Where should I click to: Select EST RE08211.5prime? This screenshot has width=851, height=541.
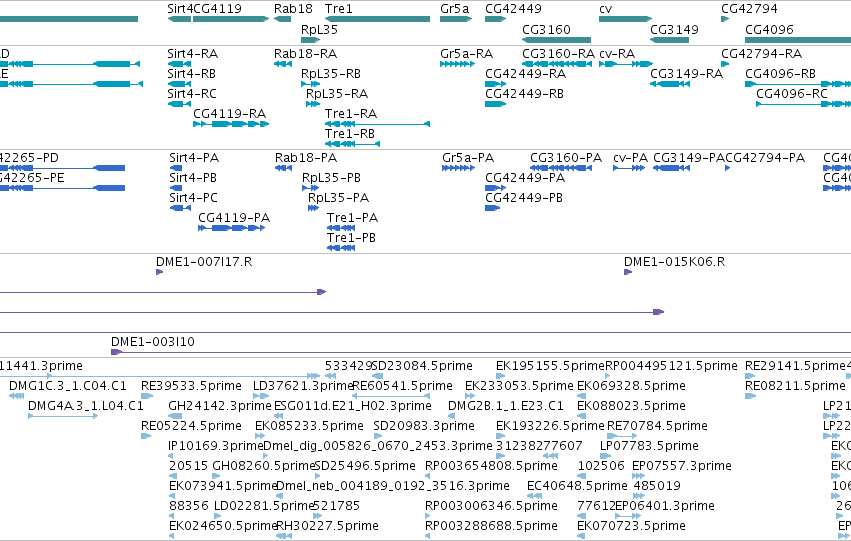750,396
